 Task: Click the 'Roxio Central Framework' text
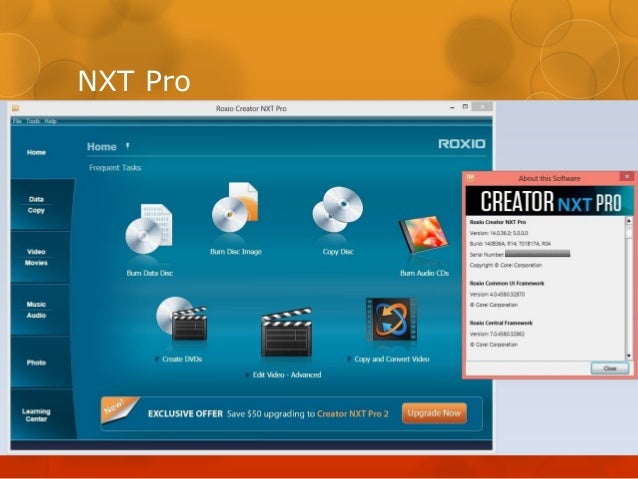501,323
